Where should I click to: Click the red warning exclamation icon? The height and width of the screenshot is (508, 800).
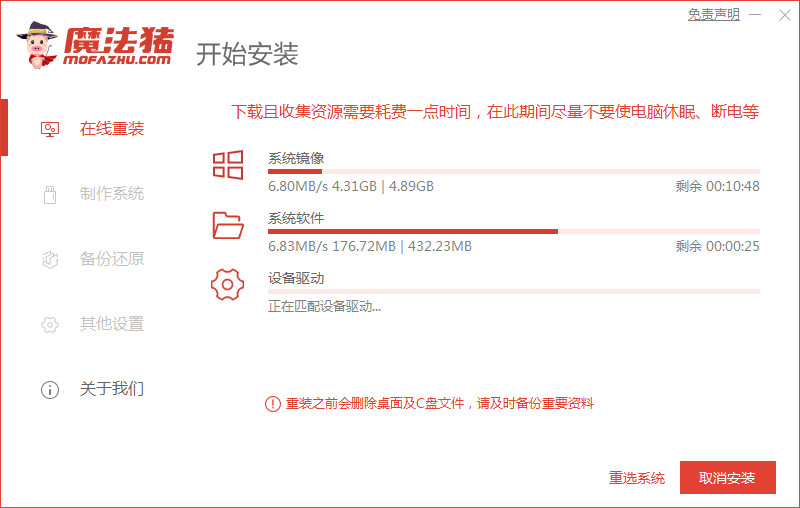point(272,404)
